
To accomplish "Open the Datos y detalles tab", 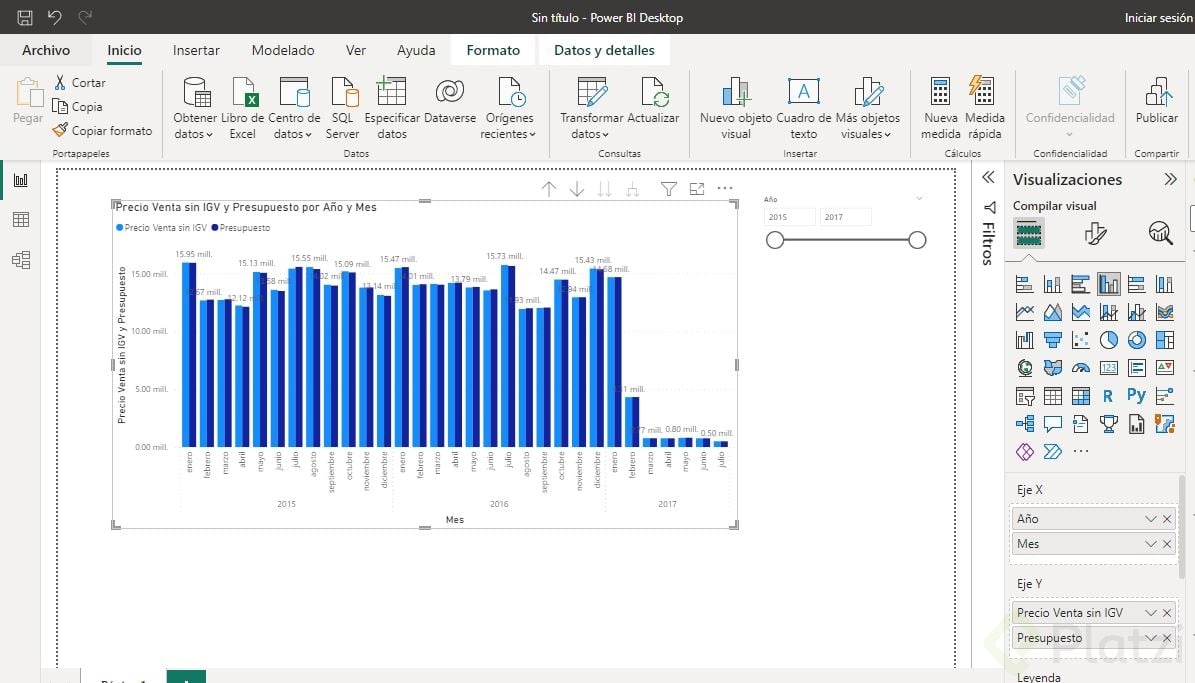I will click(604, 50).
